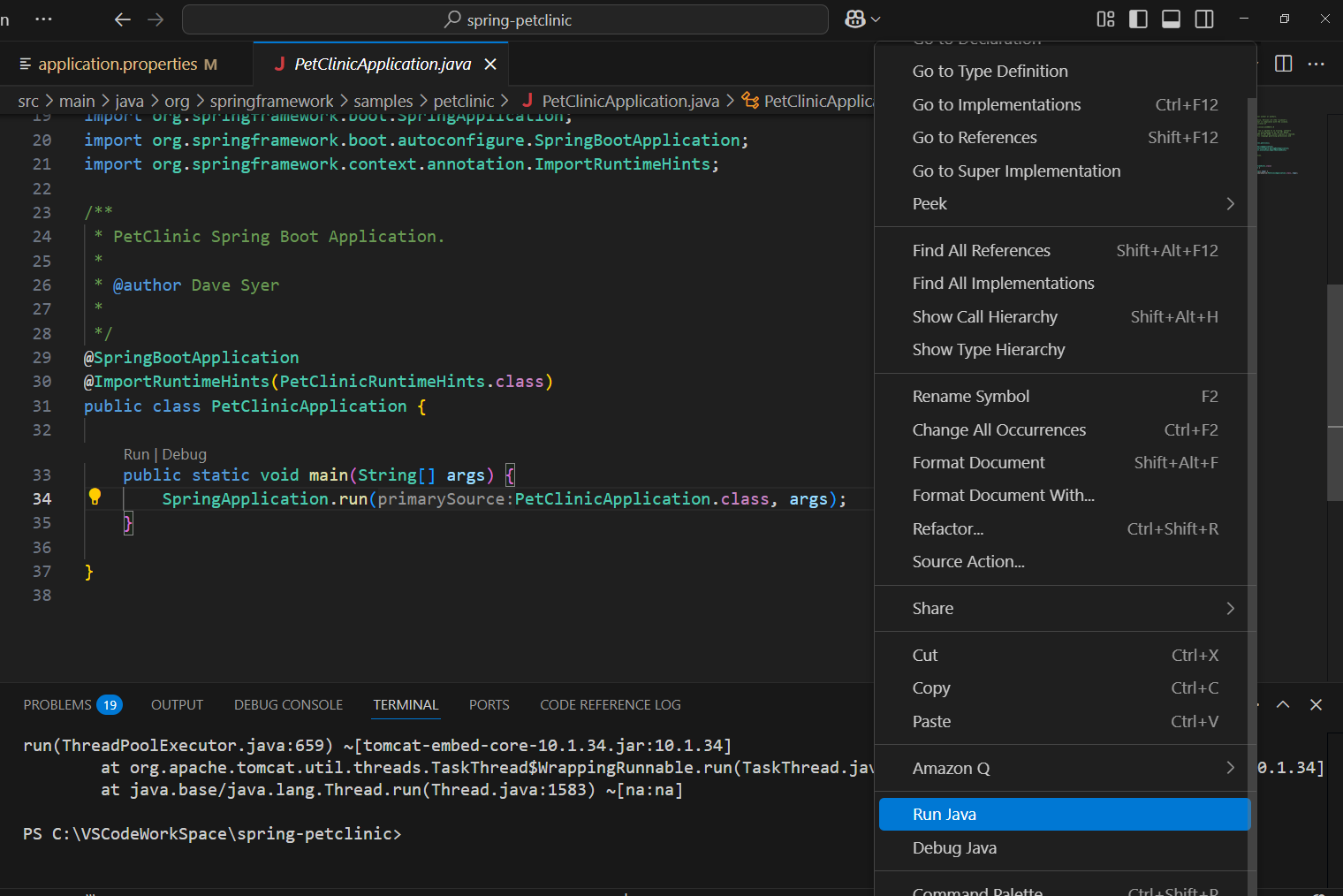Go back using the left arrow
This screenshot has width=1343, height=896.
123,19
